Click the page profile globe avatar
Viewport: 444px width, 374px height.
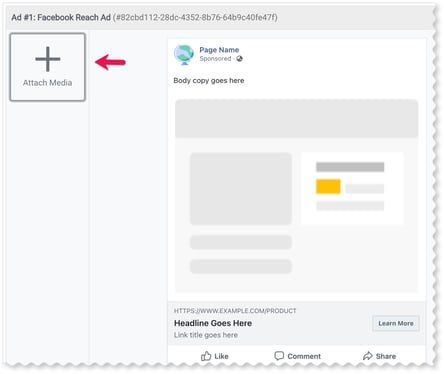[184, 55]
